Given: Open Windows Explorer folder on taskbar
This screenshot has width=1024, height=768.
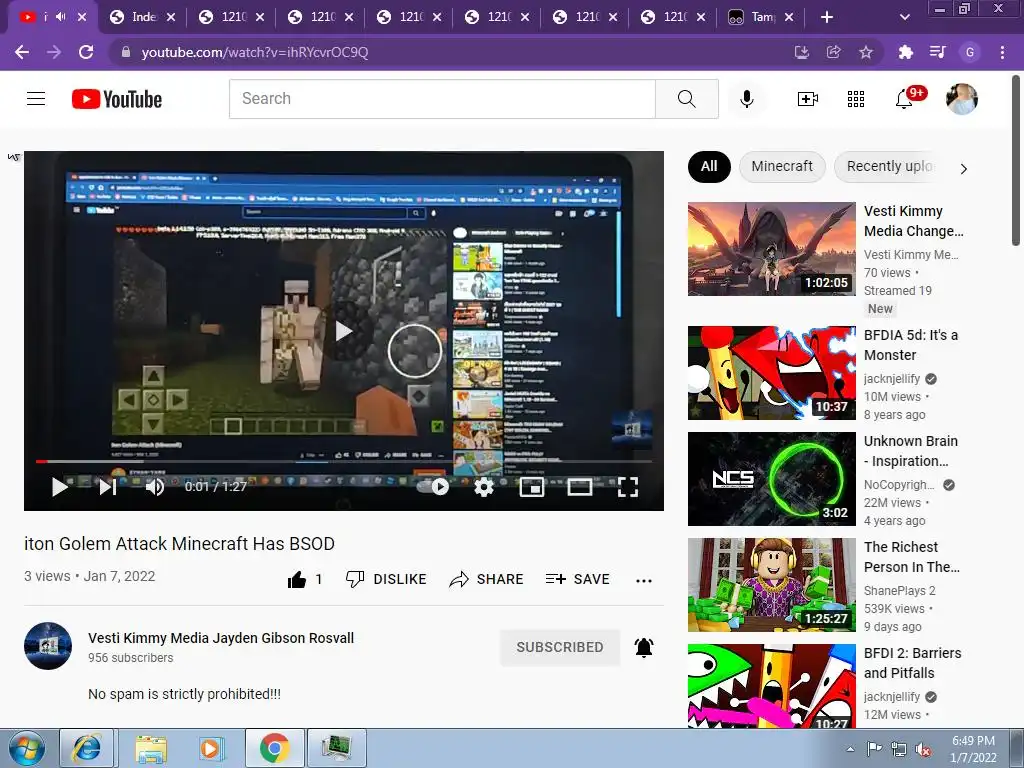Looking at the screenshot, I should click(151, 748).
